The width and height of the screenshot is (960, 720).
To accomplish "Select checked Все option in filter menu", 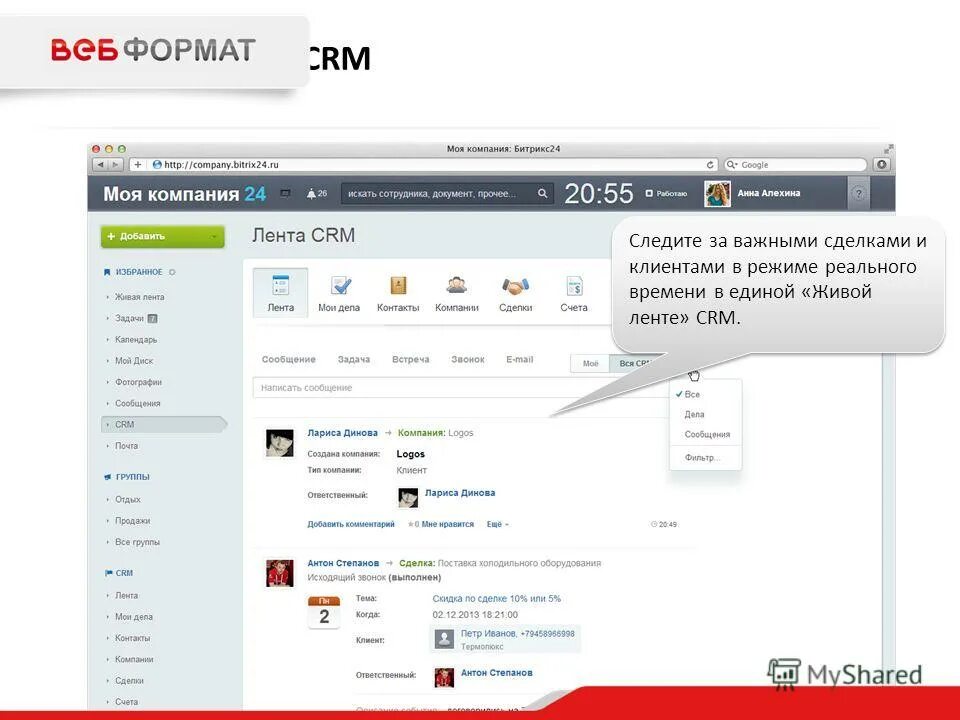I will click(692, 394).
